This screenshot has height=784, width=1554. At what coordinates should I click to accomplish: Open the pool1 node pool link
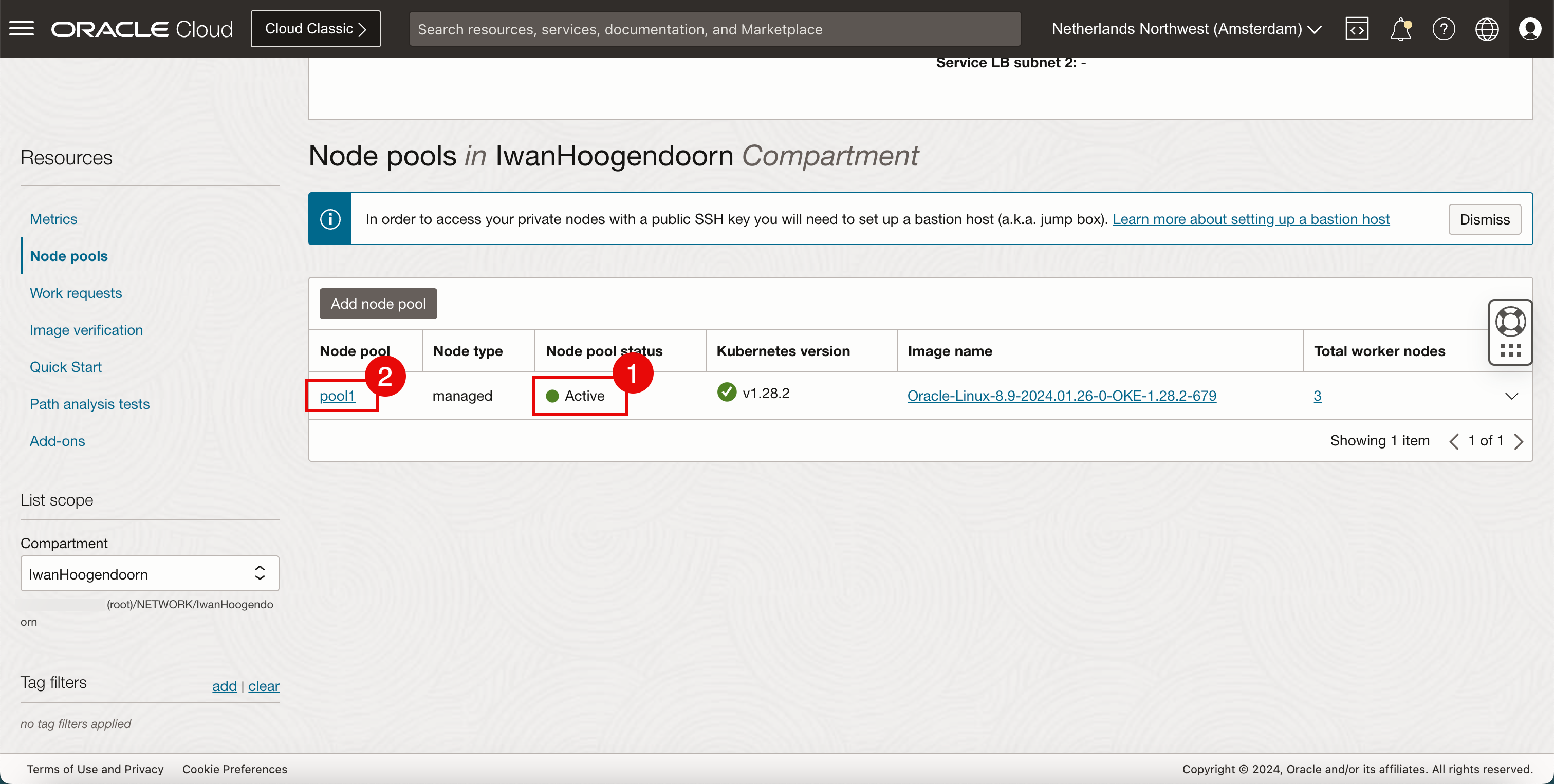337,396
